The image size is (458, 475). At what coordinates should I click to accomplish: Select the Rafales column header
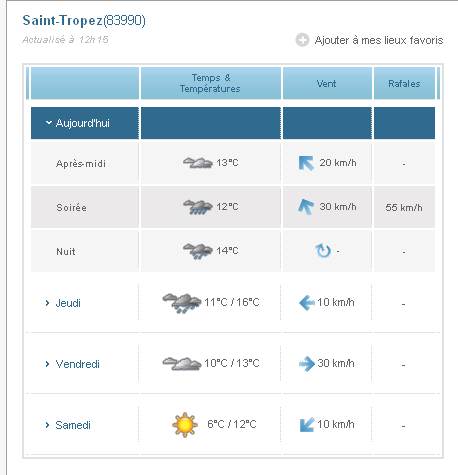(x=404, y=83)
